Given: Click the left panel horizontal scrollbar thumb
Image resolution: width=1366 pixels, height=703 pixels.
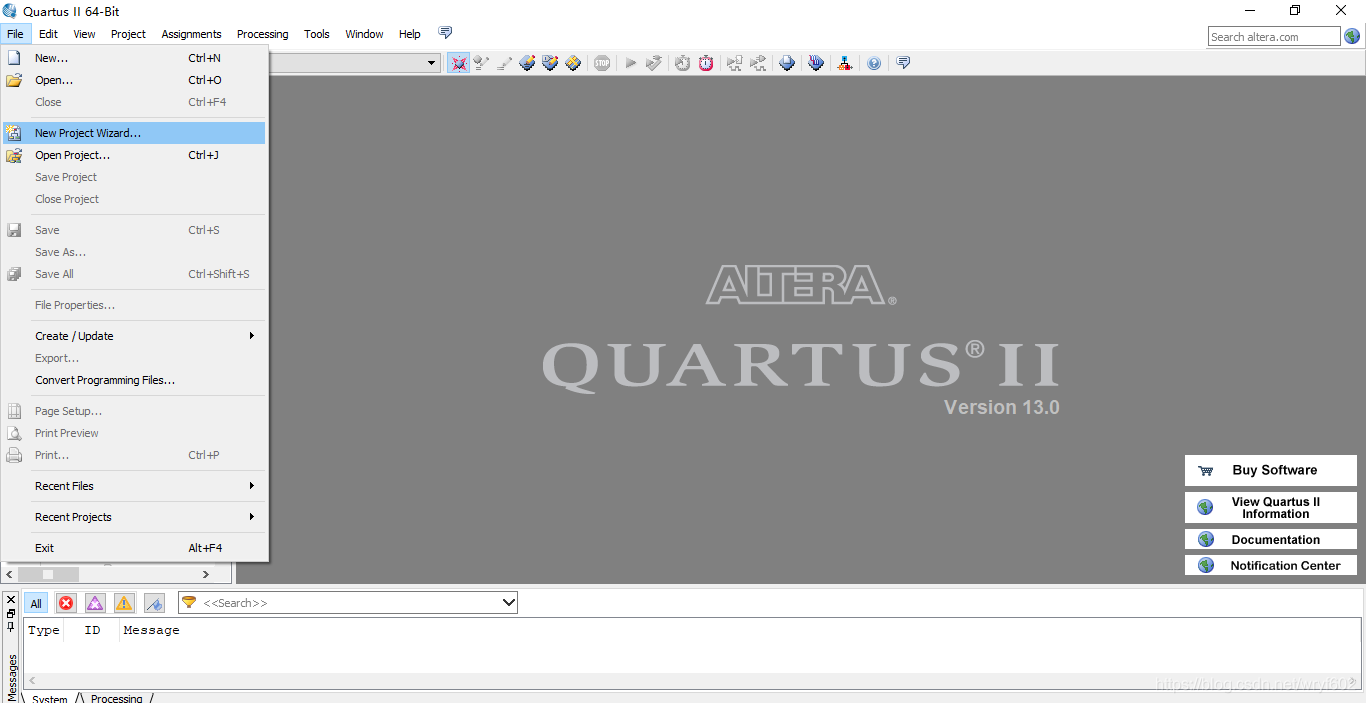Looking at the screenshot, I should coord(48,574).
